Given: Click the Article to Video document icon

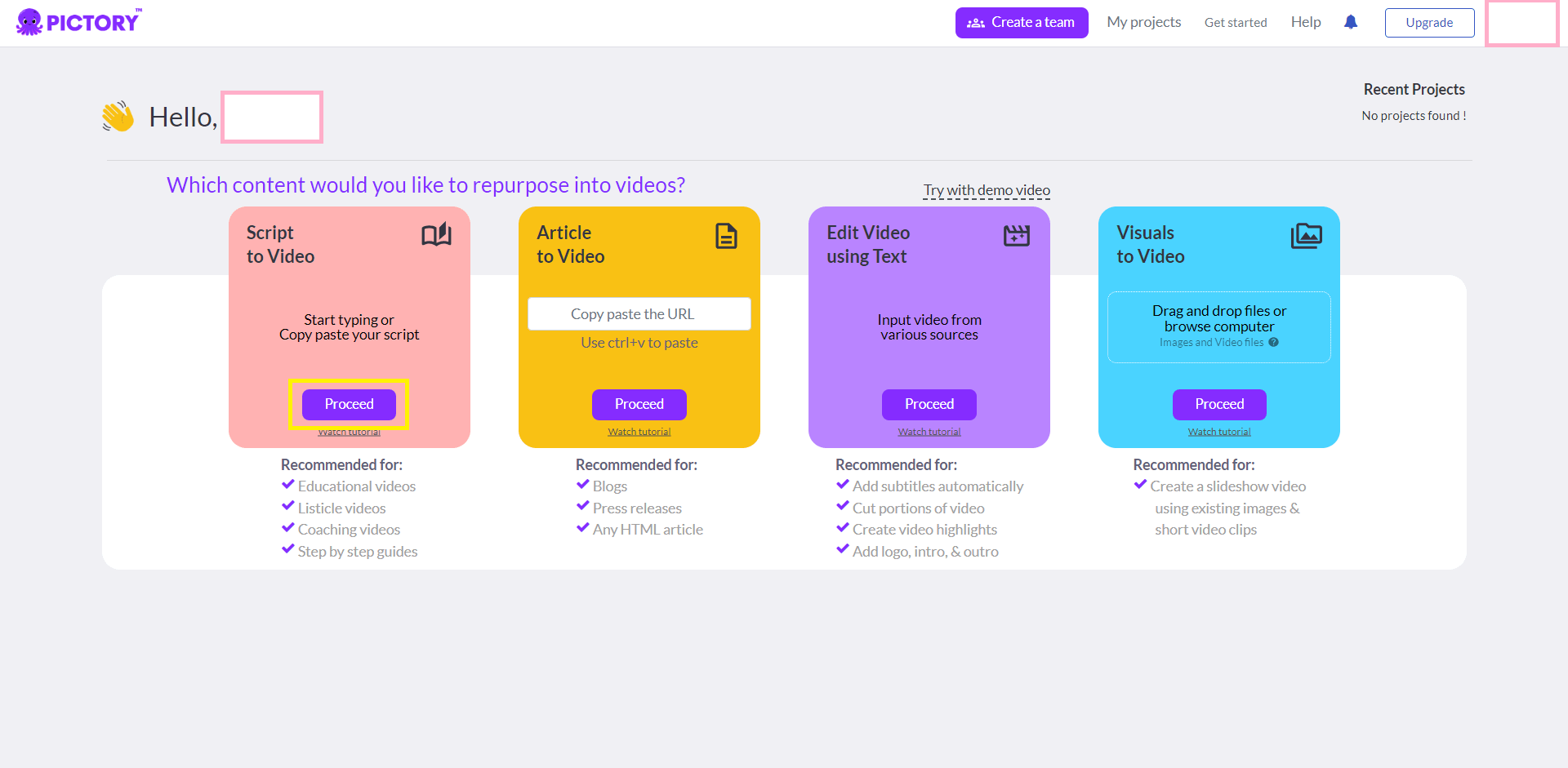Looking at the screenshot, I should [726, 236].
